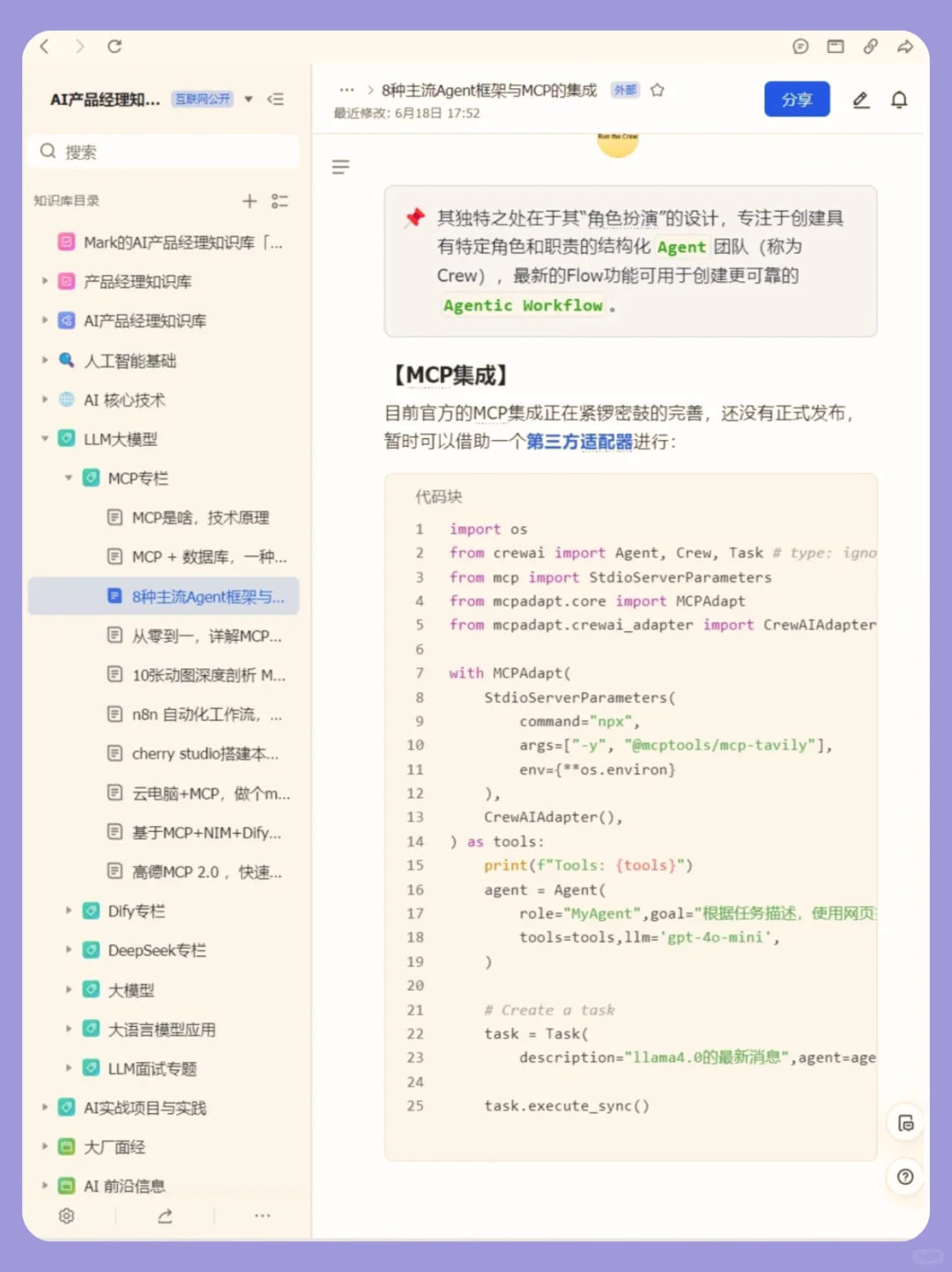Expand the 产品经理知识库 node
Screen dimensions: 952x1272
(45, 281)
